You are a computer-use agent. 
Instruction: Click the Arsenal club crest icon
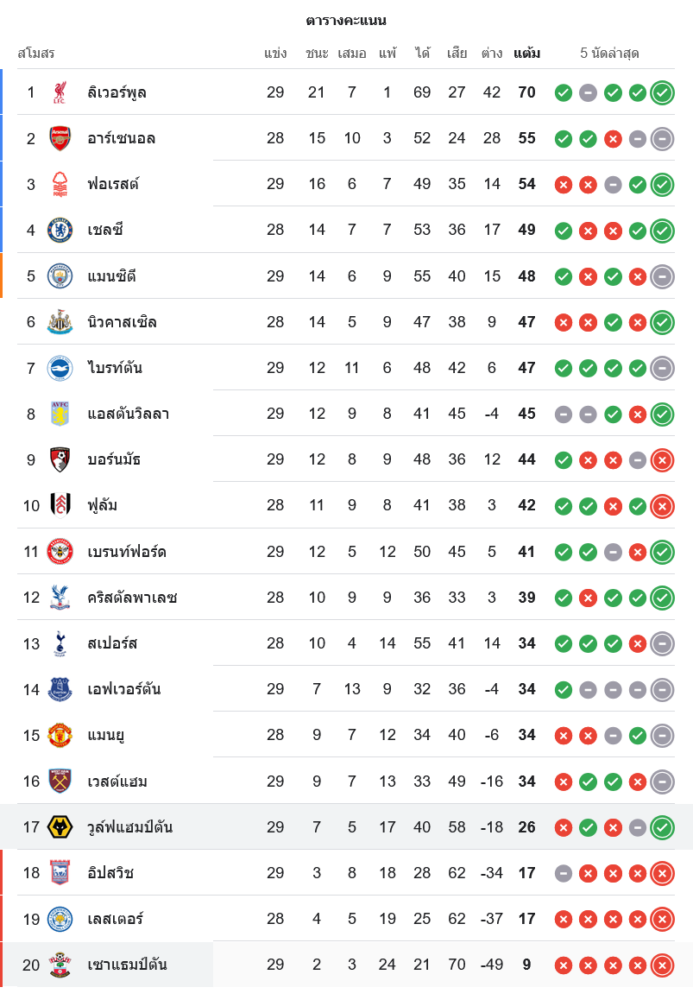60,139
